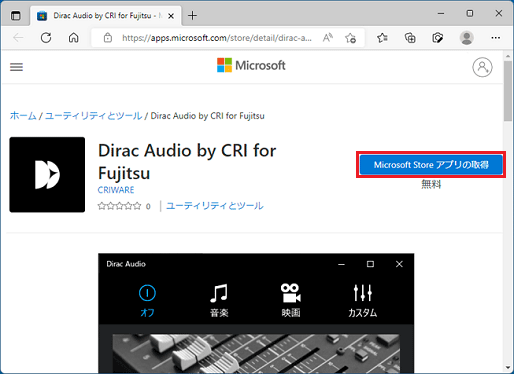This screenshot has width=514, height=374.
Task: Open ユーティリティとツール breadcrumb link
Action: point(93,116)
